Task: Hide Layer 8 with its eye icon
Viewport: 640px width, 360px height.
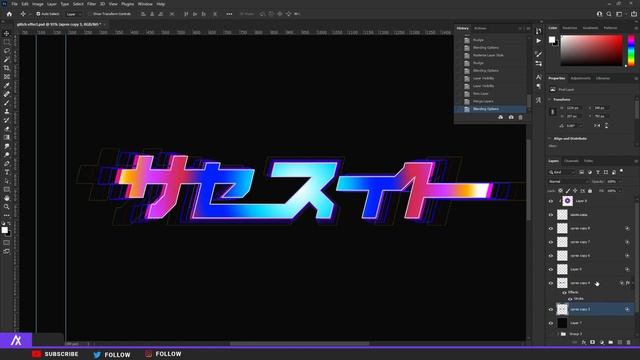Action: click(551, 201)
